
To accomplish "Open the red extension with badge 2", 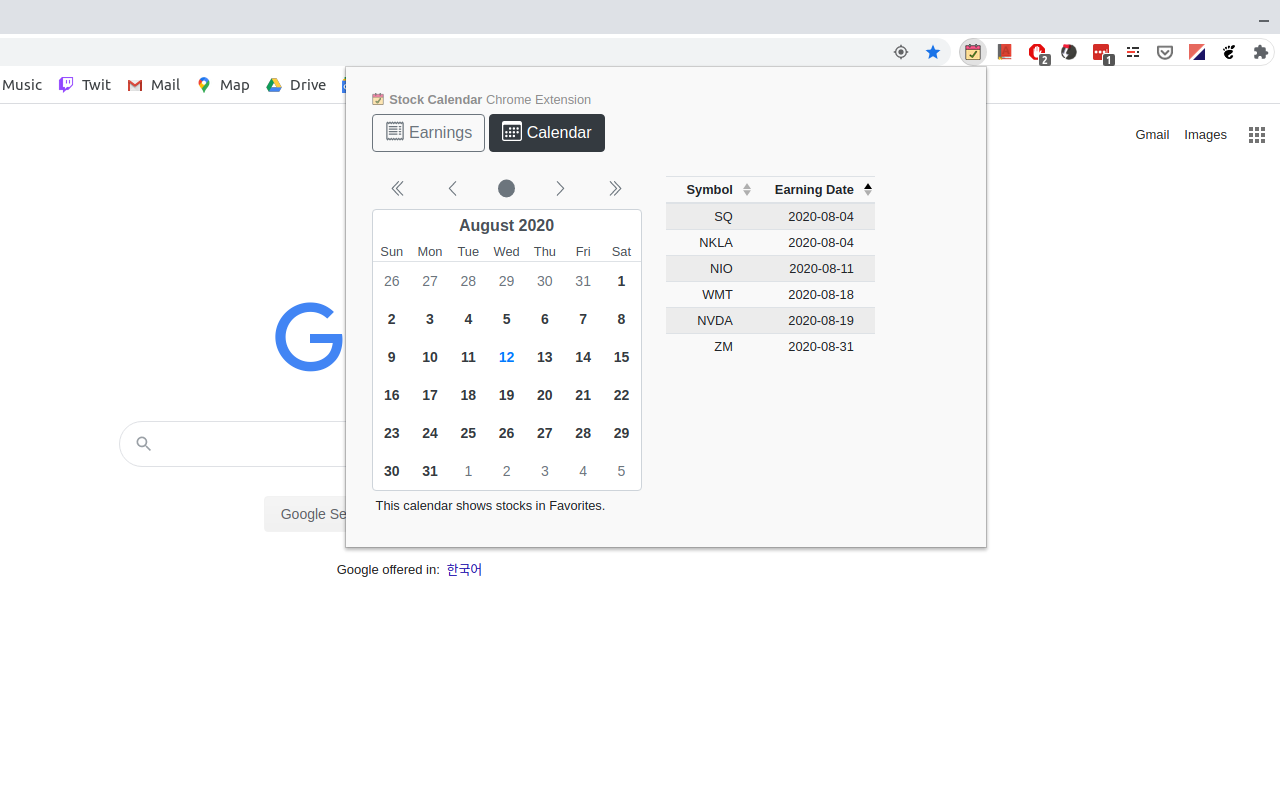I will [x=1037, y=52].
